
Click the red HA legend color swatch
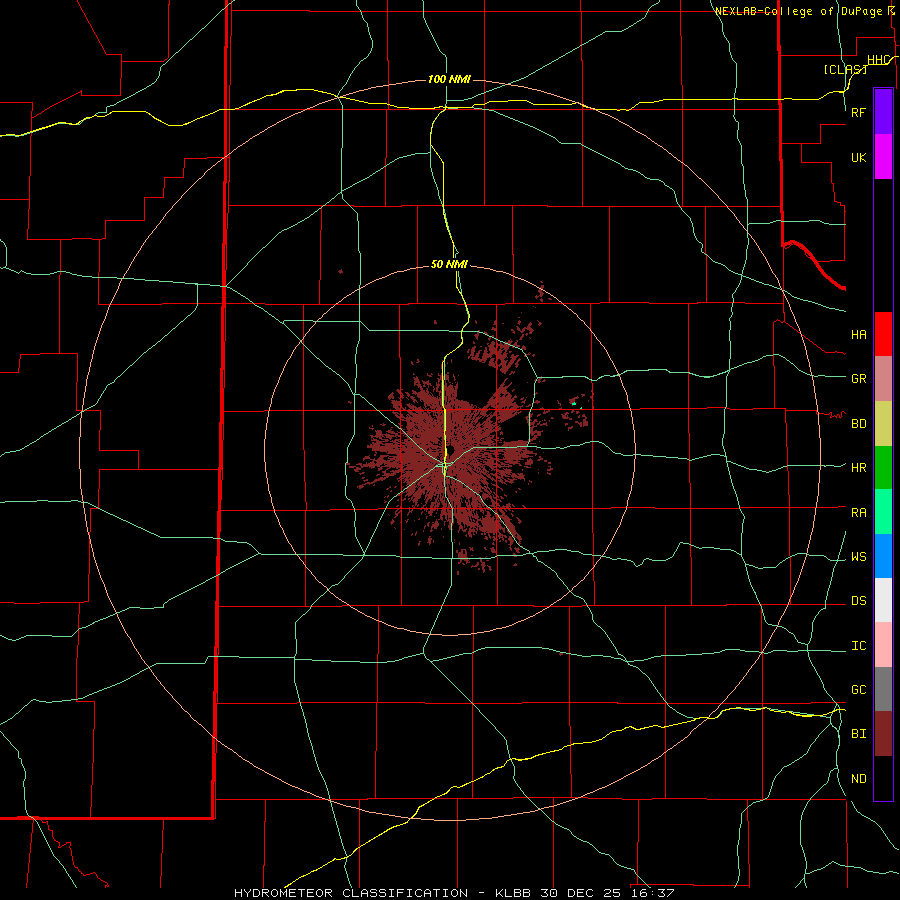[x=883, y=334]
